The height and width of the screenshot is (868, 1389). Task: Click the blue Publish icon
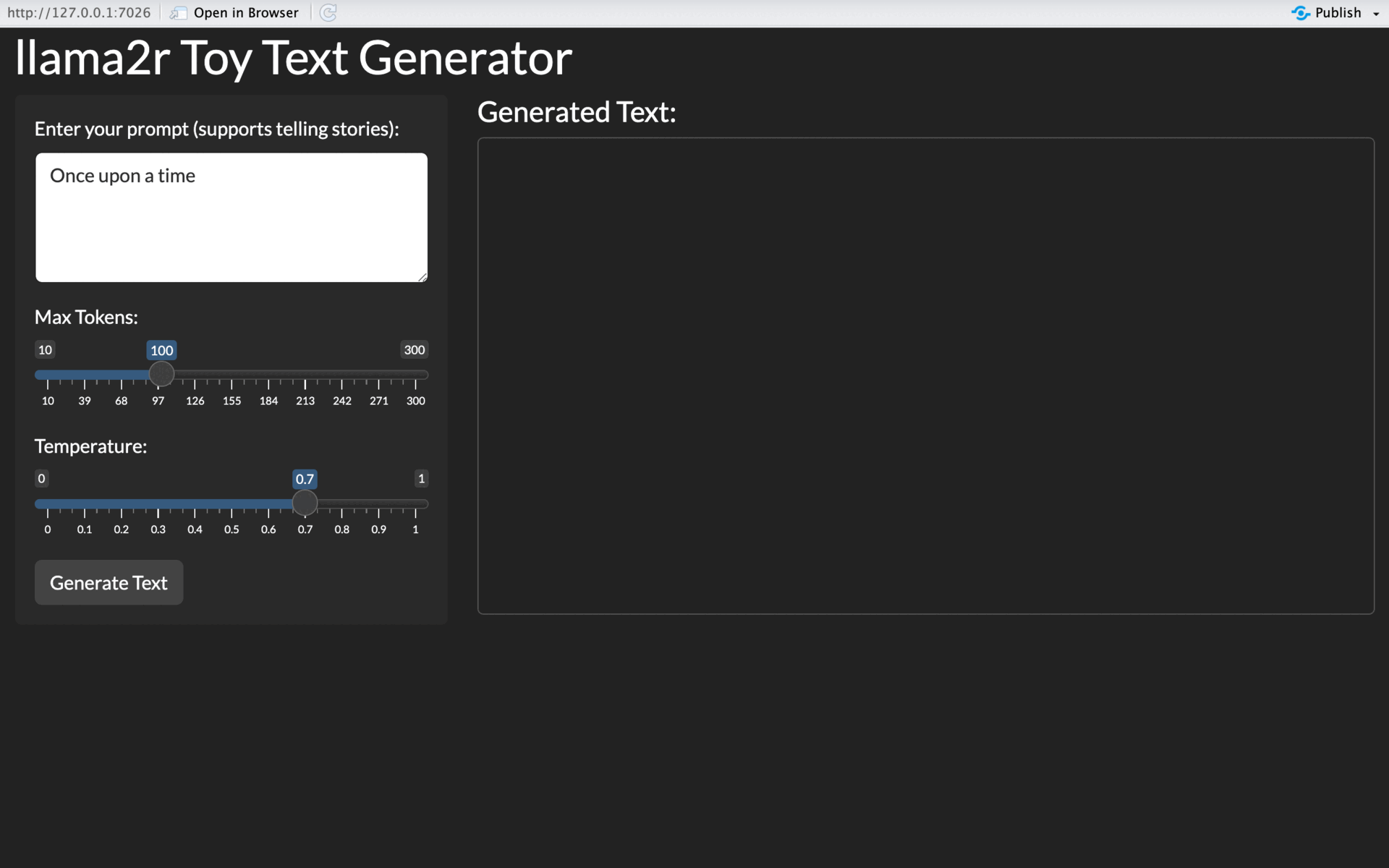tap(1300, 13)
